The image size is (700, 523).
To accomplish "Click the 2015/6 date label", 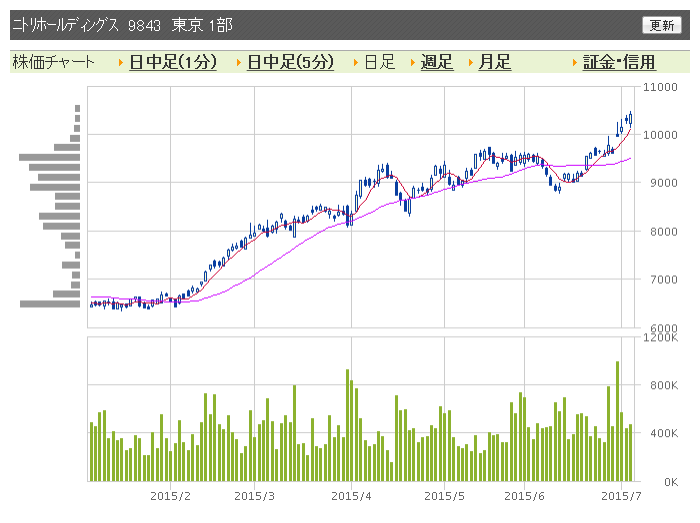I will pyautogui.click(x=524, y=496).
